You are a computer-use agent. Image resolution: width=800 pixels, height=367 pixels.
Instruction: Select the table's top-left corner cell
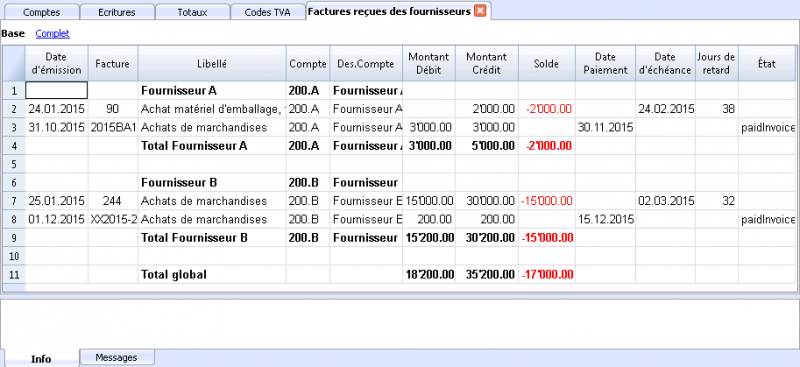point(14,63)
